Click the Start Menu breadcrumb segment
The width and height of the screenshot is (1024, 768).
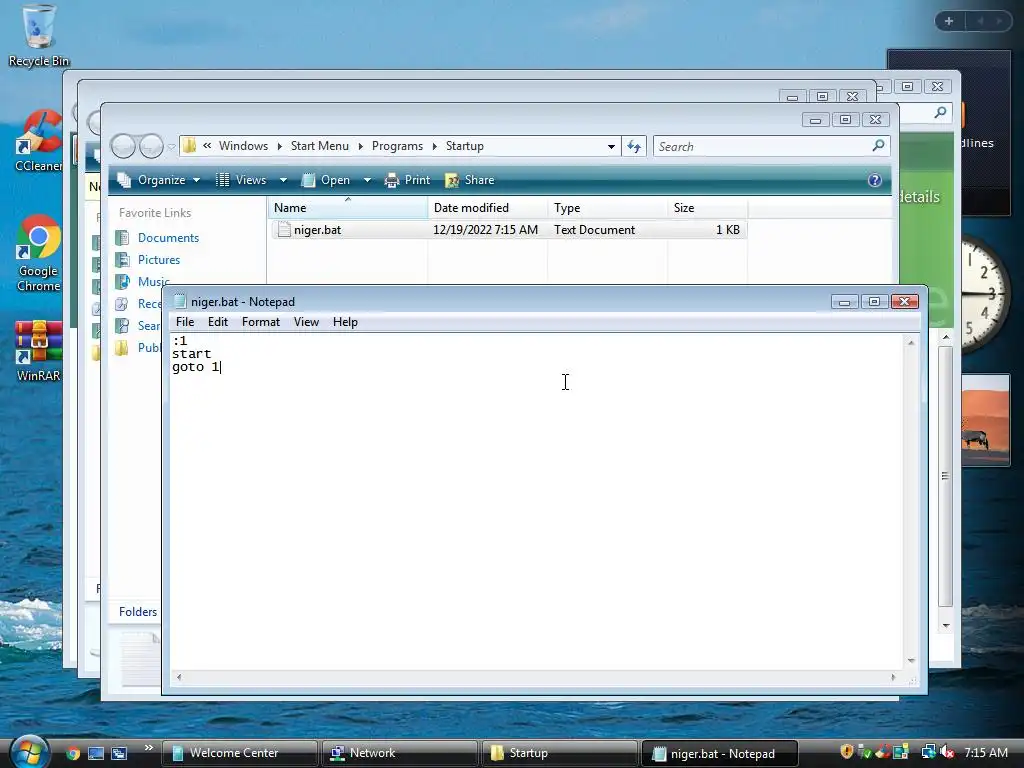coord(319,146)
